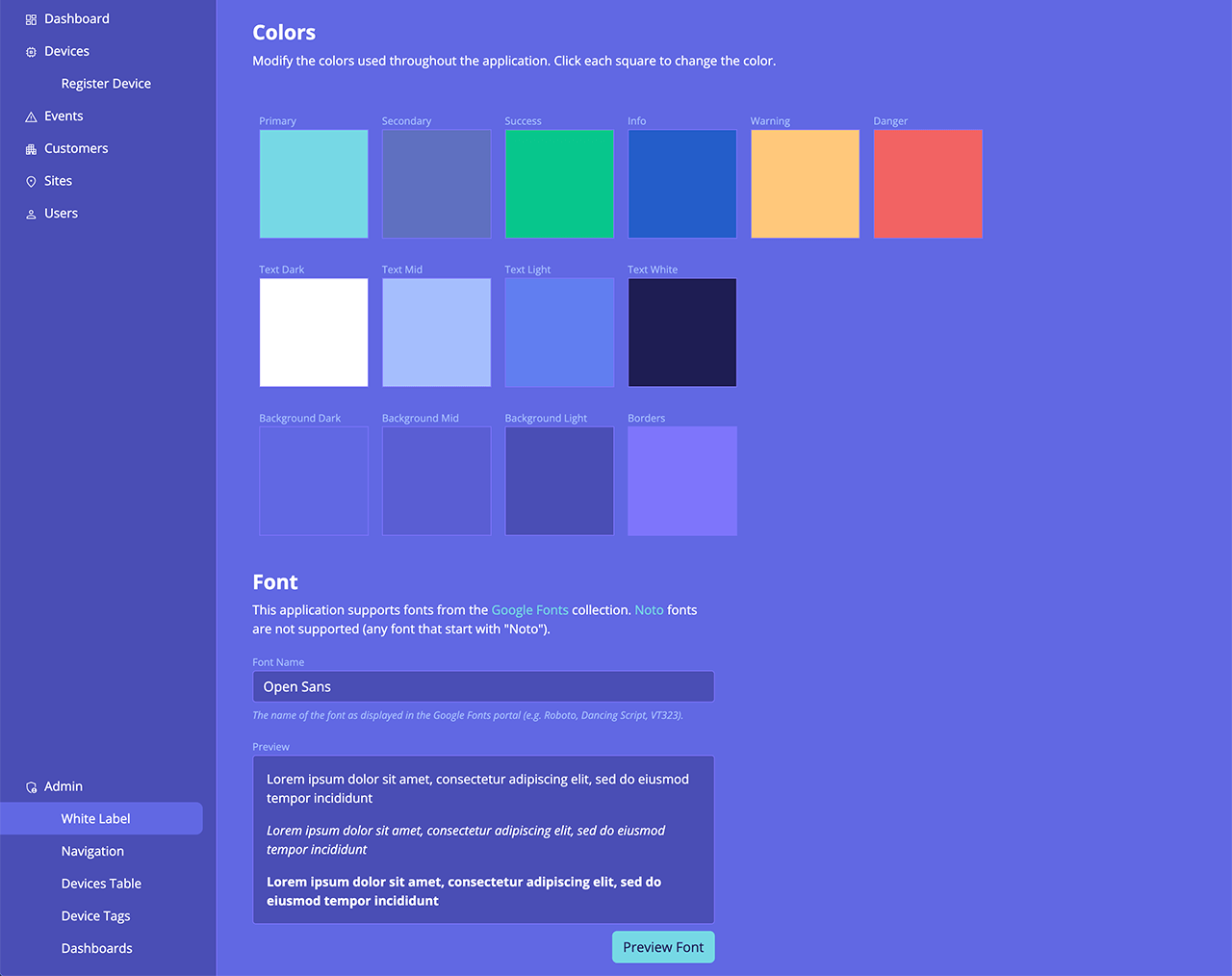Edit the Text White dark navy swatch
Image resolution: width=1232 pixels, height=976 pixels.
(x=682, y=333)
